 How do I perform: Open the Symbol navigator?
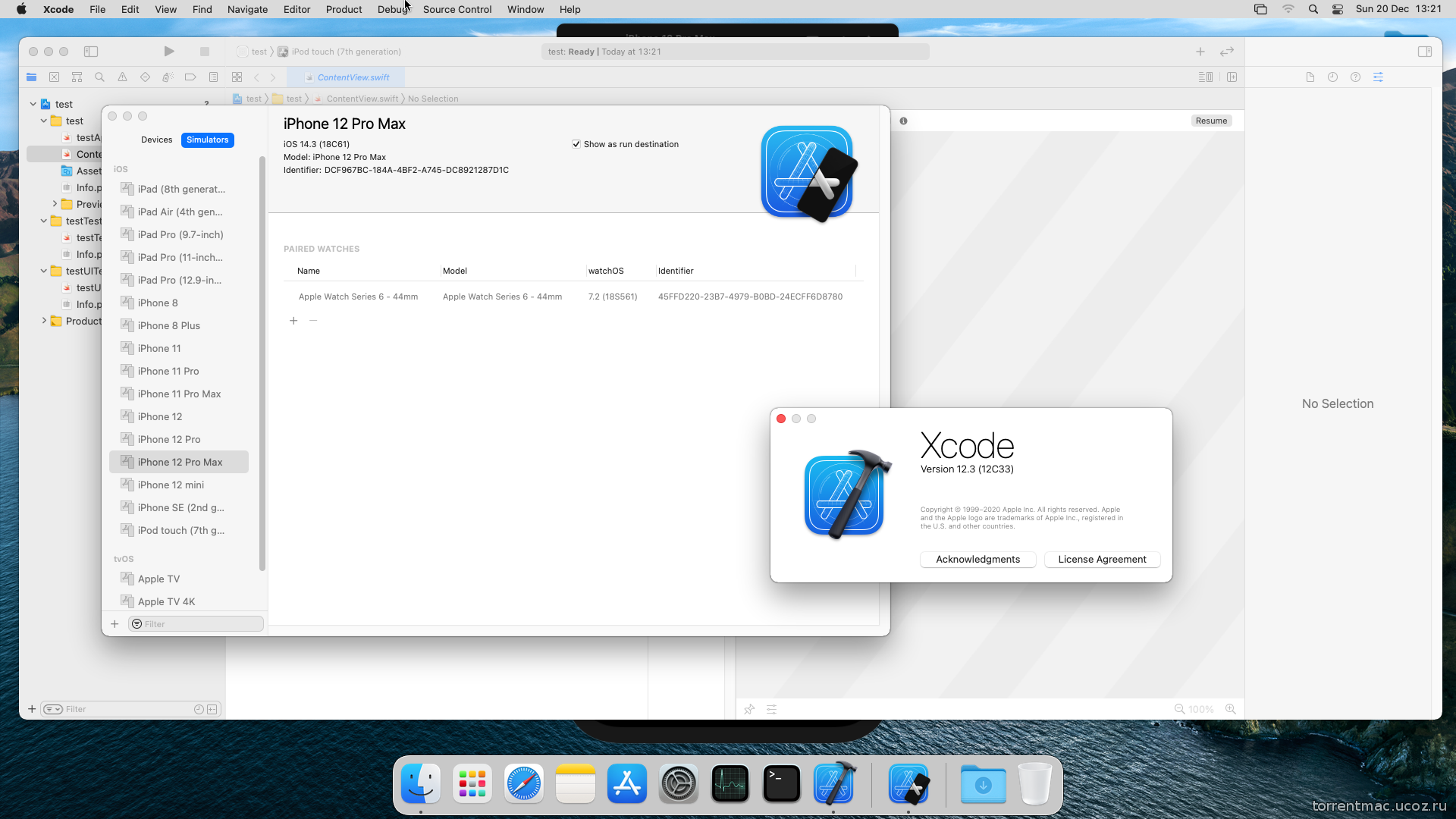[77, 77]
